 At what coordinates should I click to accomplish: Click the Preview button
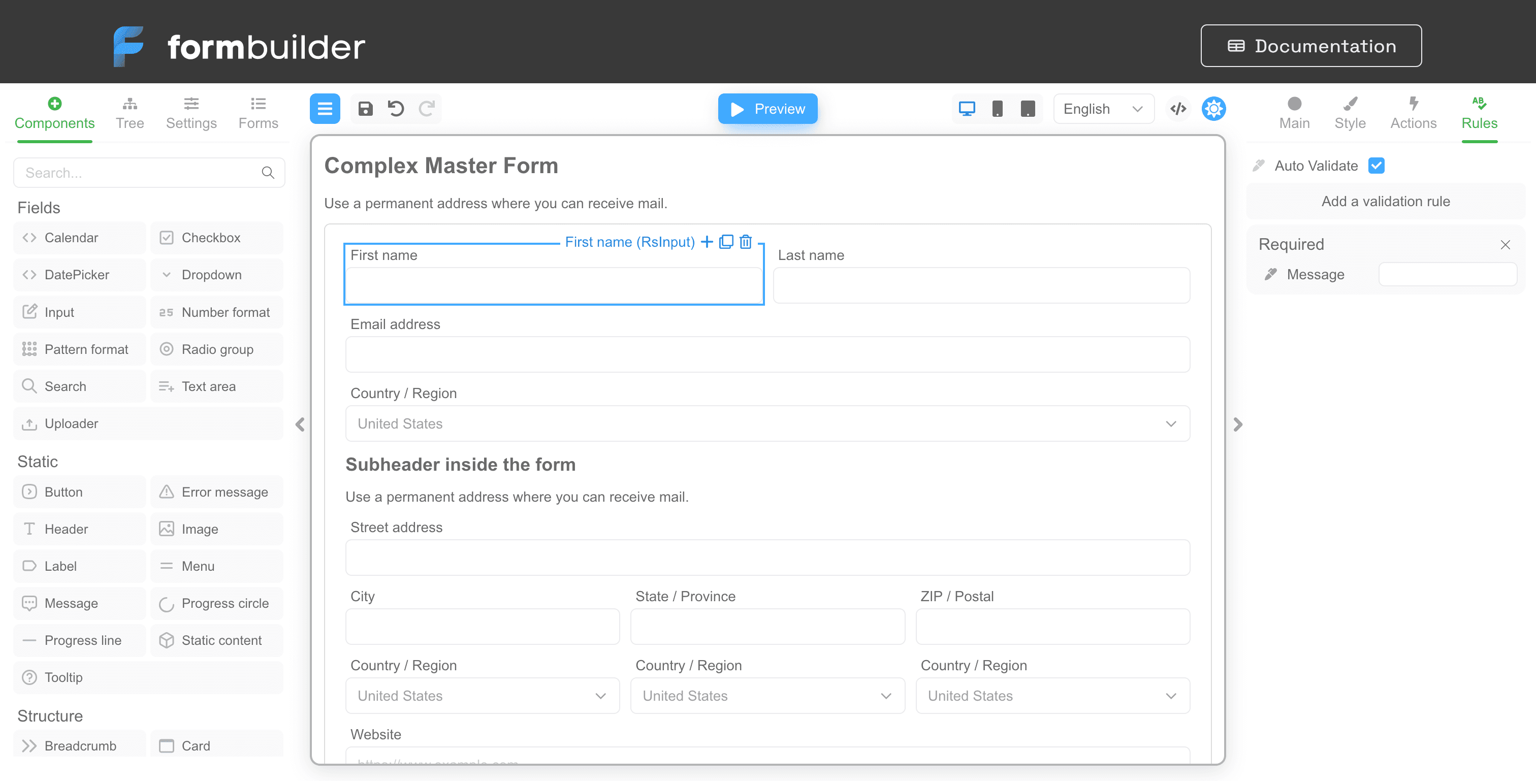coord(767,109)
